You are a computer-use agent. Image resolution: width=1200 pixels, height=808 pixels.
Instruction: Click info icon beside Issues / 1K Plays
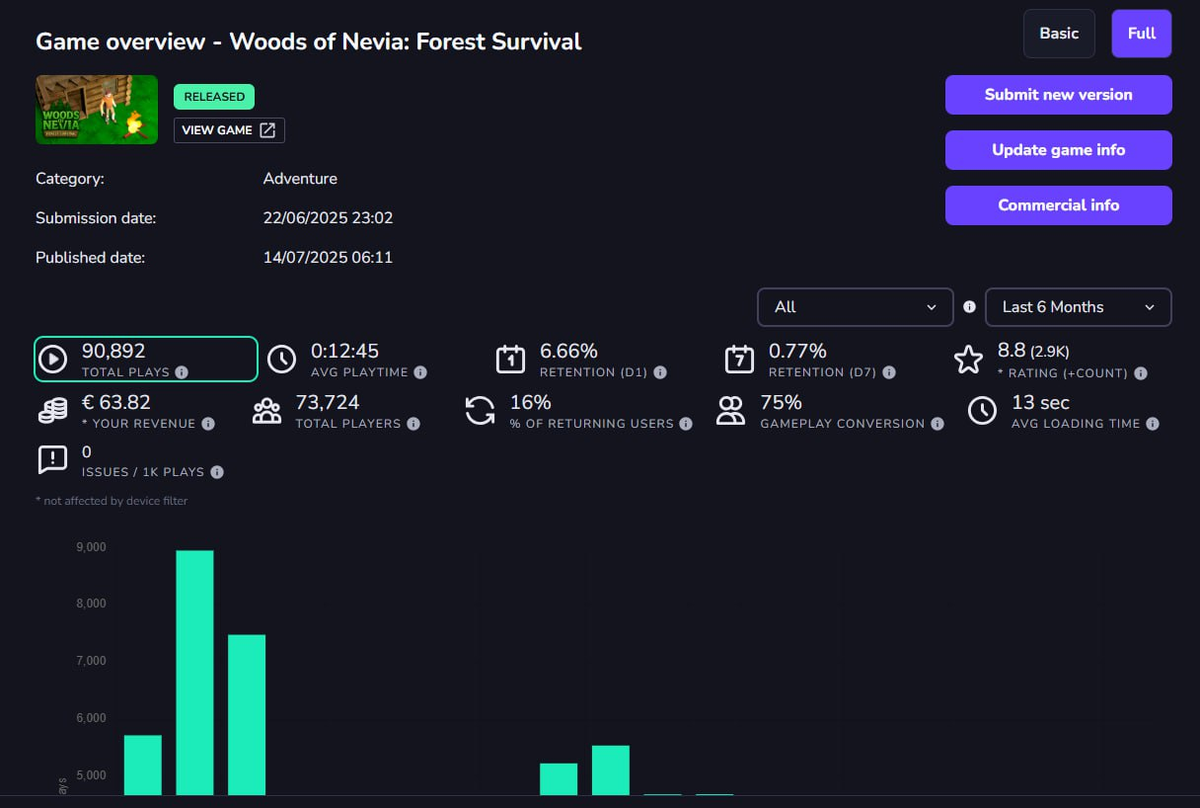tap(217, 472)
